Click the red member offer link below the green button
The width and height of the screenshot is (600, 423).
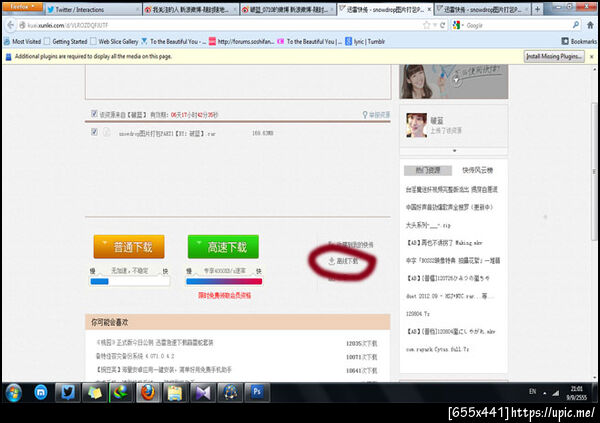pyautogui.click(x=225, y=295)
